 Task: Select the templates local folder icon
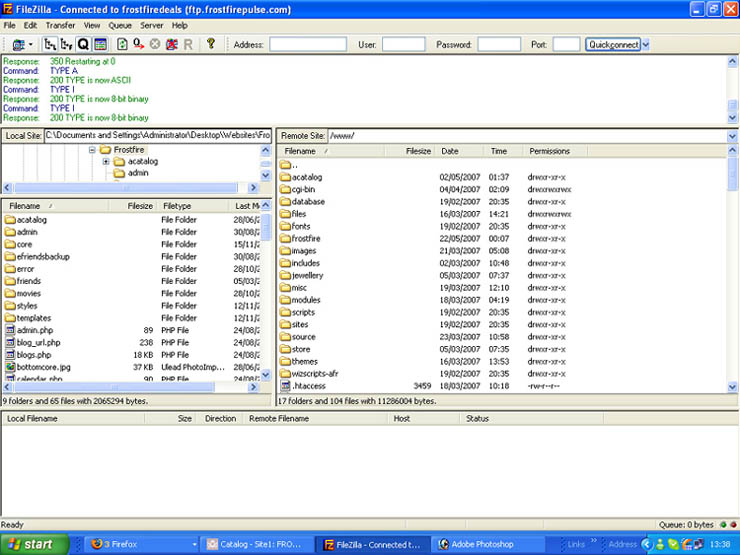click(10, 318)
